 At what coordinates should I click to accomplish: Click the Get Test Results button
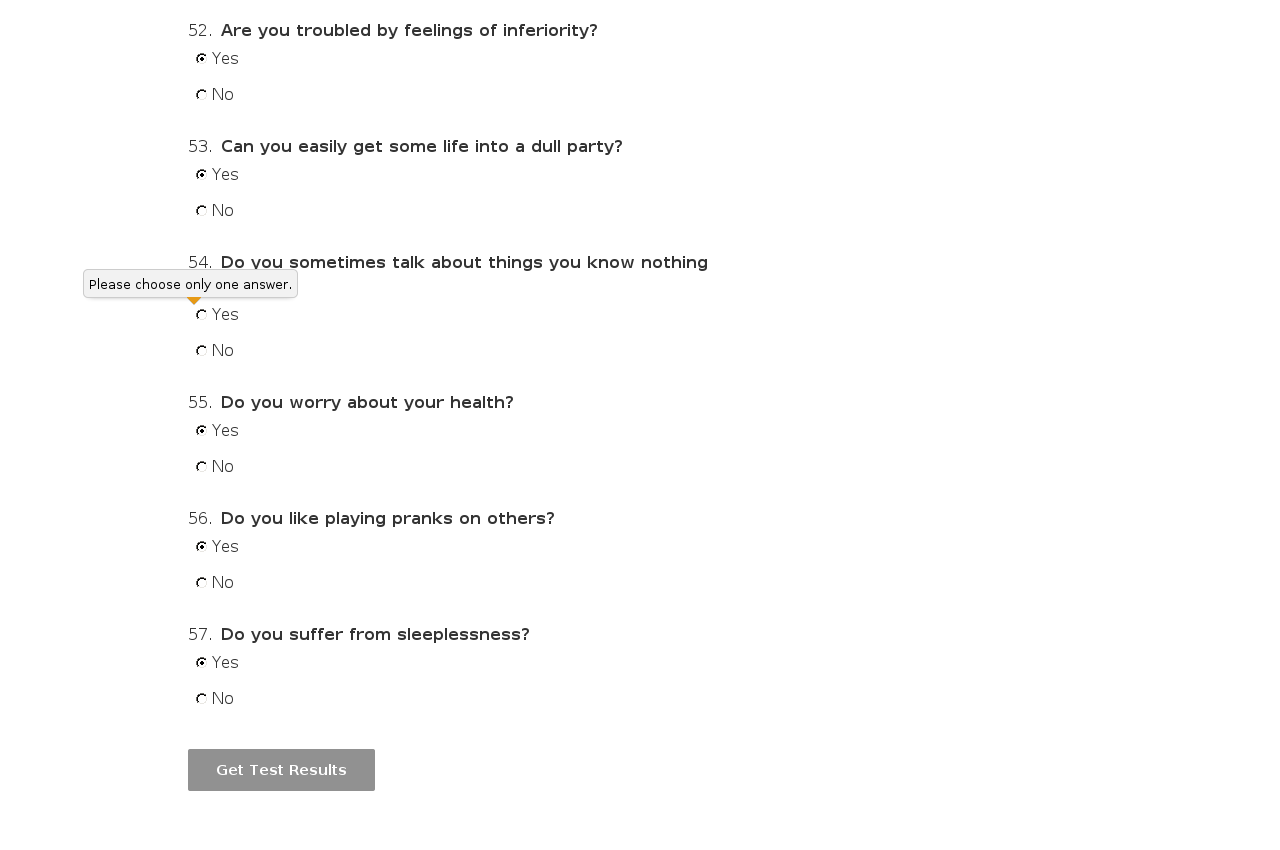pyautogui.click(x=281, y=770)
